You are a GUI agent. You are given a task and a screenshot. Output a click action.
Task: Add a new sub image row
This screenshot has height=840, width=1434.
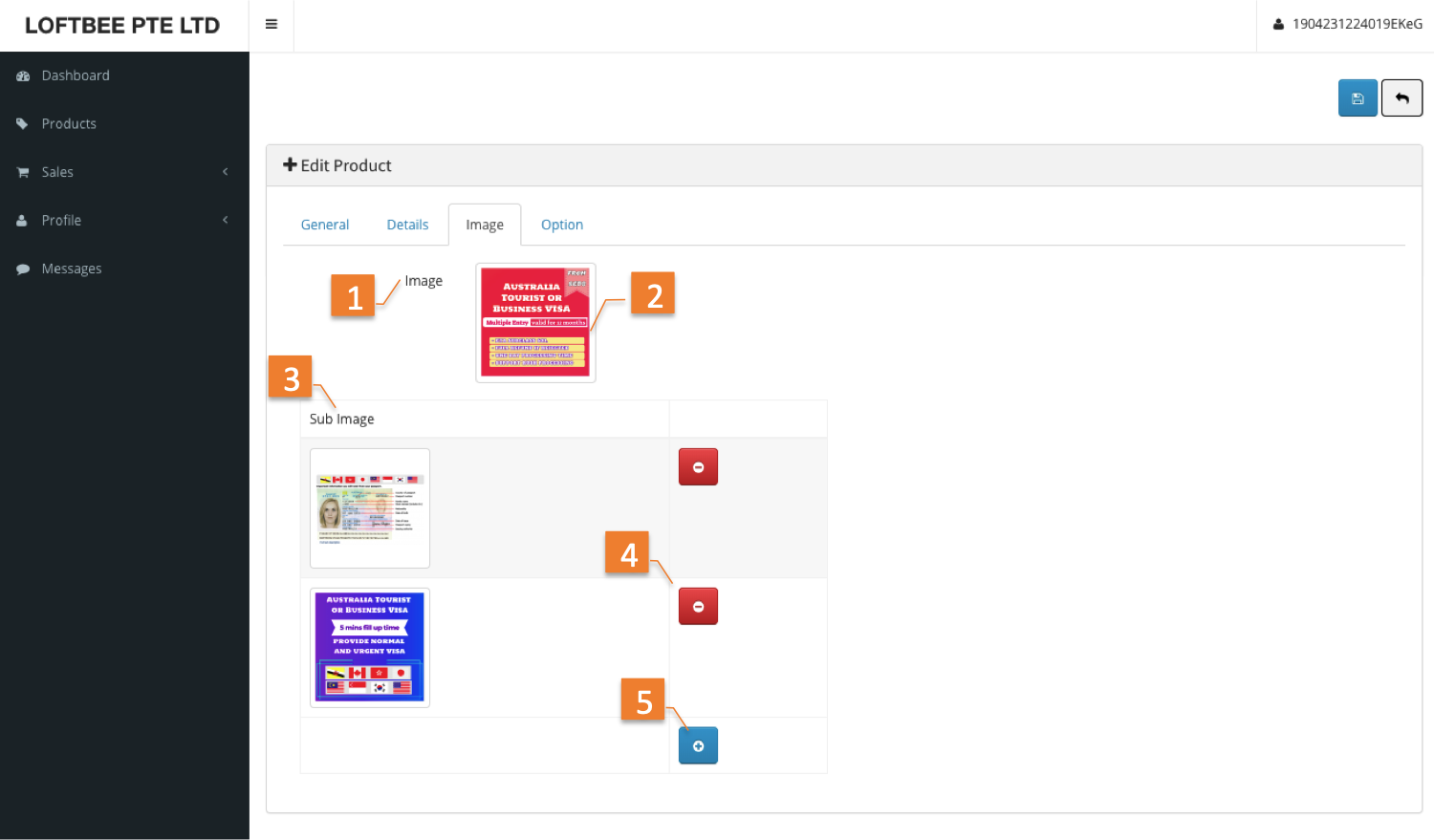(x=698, y=746)
